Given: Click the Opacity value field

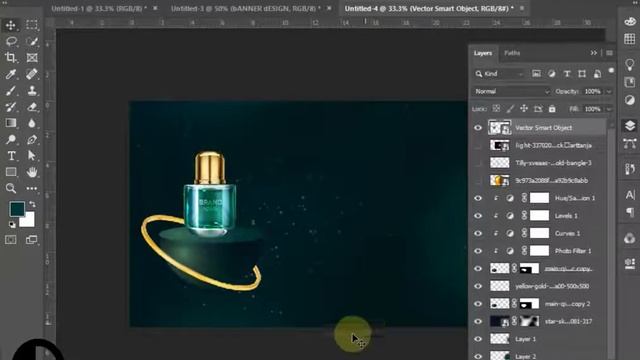Looking at the screenshot, I should click(x=592, y=91).
